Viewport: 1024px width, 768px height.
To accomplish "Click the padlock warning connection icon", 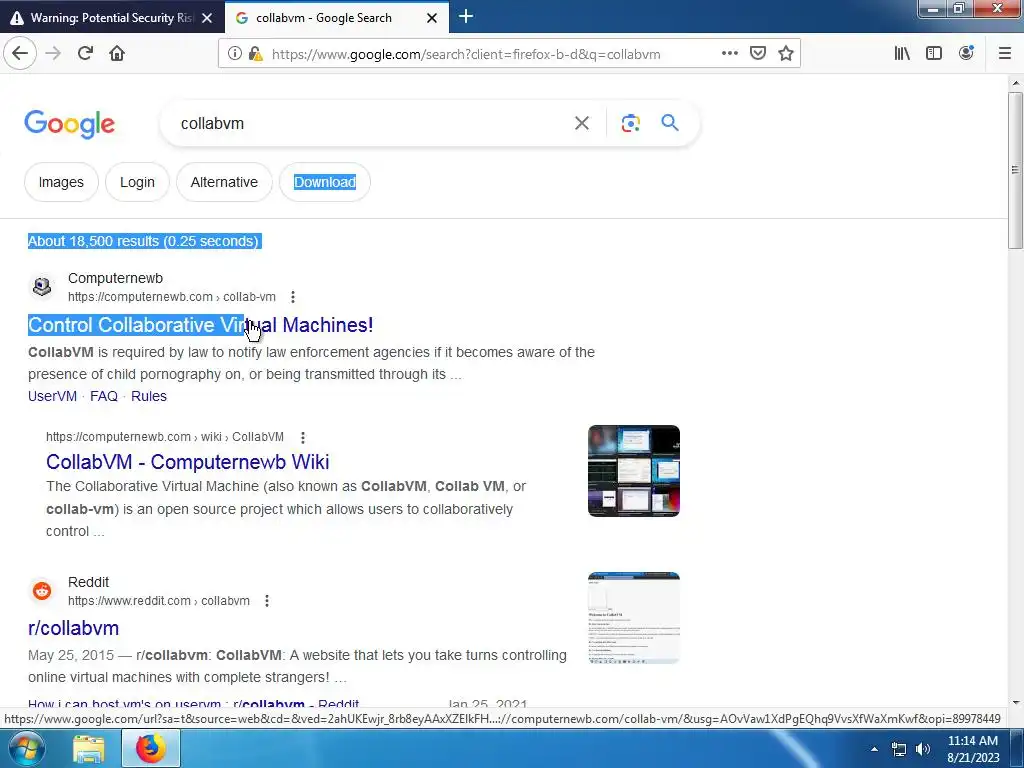I will (255, 54).
